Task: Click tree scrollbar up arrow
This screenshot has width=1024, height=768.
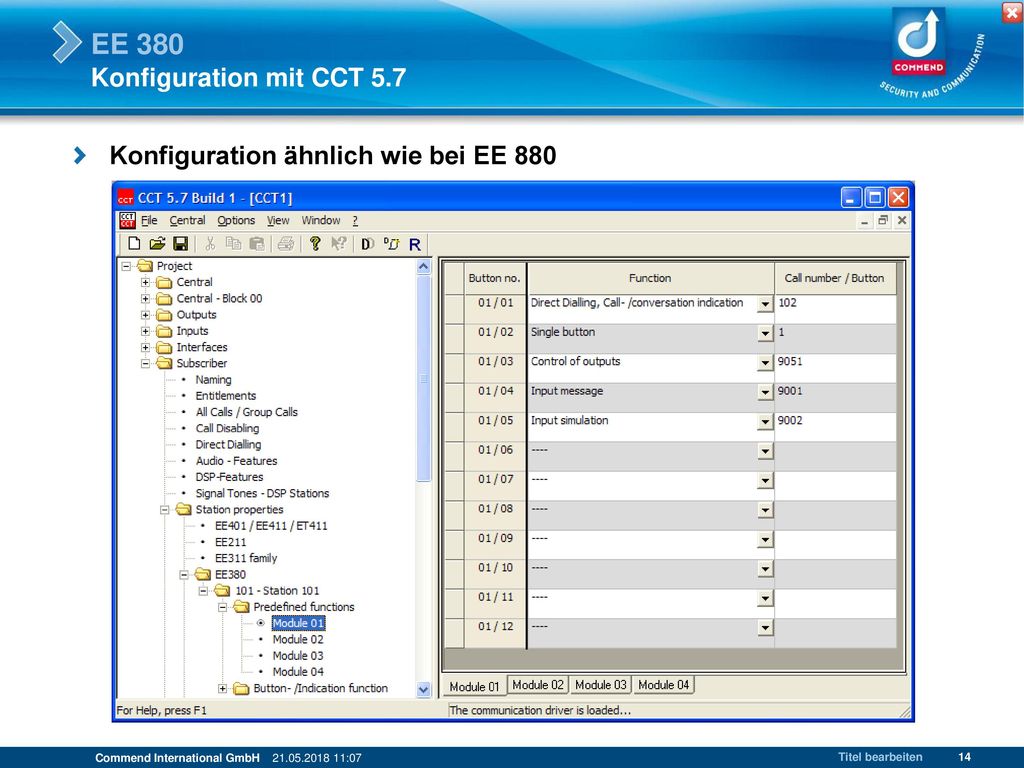Action: coord(423,266)
